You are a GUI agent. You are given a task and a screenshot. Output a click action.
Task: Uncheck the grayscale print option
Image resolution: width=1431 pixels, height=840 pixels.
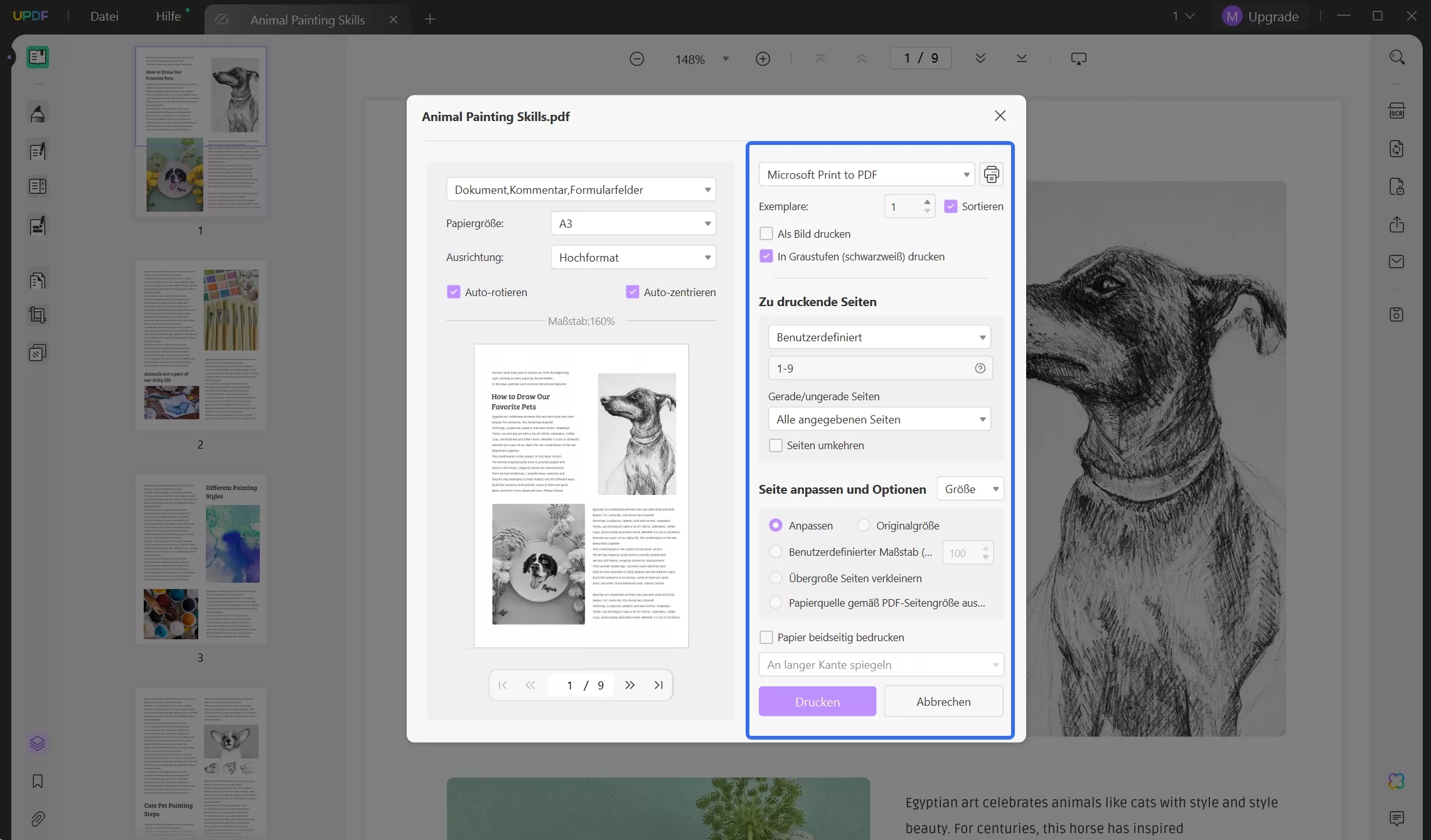(x=766, y=256)
